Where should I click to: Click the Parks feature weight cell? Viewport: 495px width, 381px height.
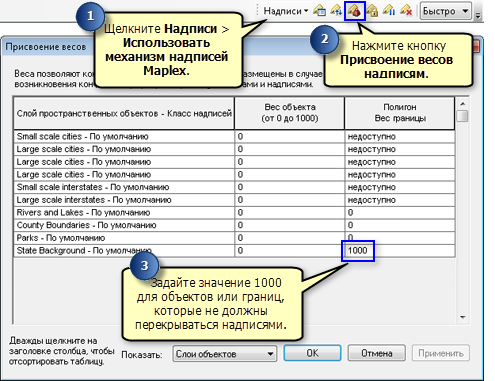point(289,238)
